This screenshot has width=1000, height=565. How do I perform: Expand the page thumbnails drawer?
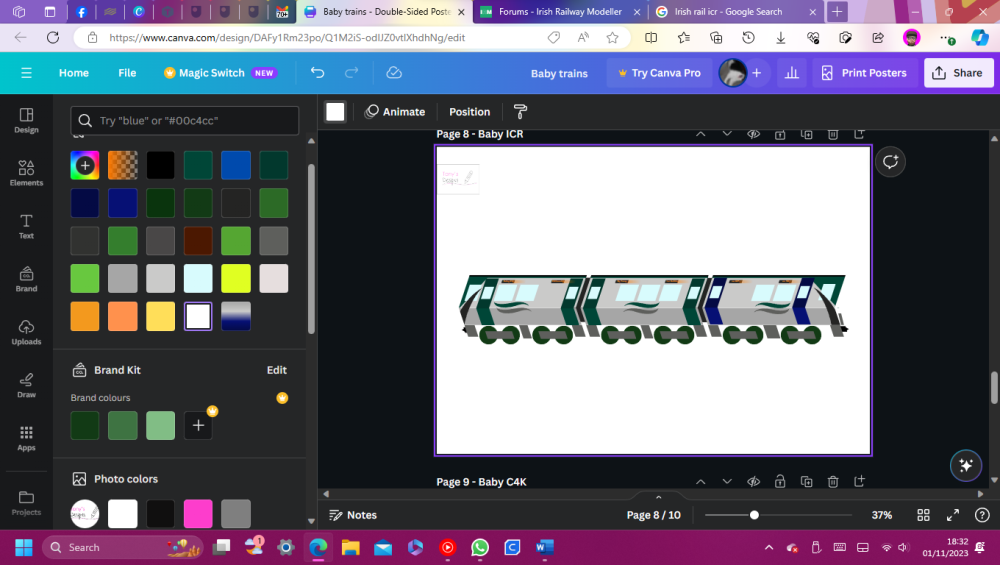coord(658,497)
